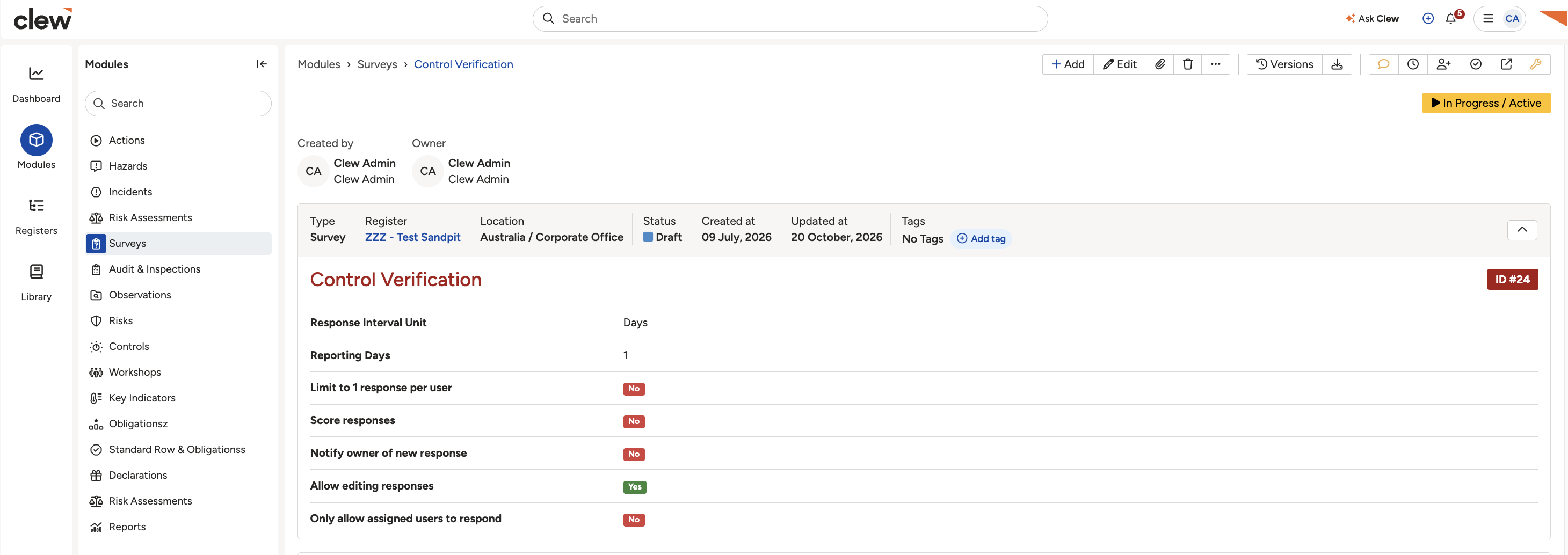Click the open in new window icon

pyautogui.click(x=1506, y=64)
